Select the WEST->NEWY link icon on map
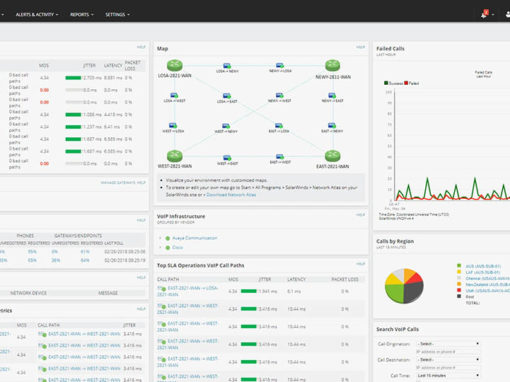This screenshot has height=382, width=510. [226, 126]
